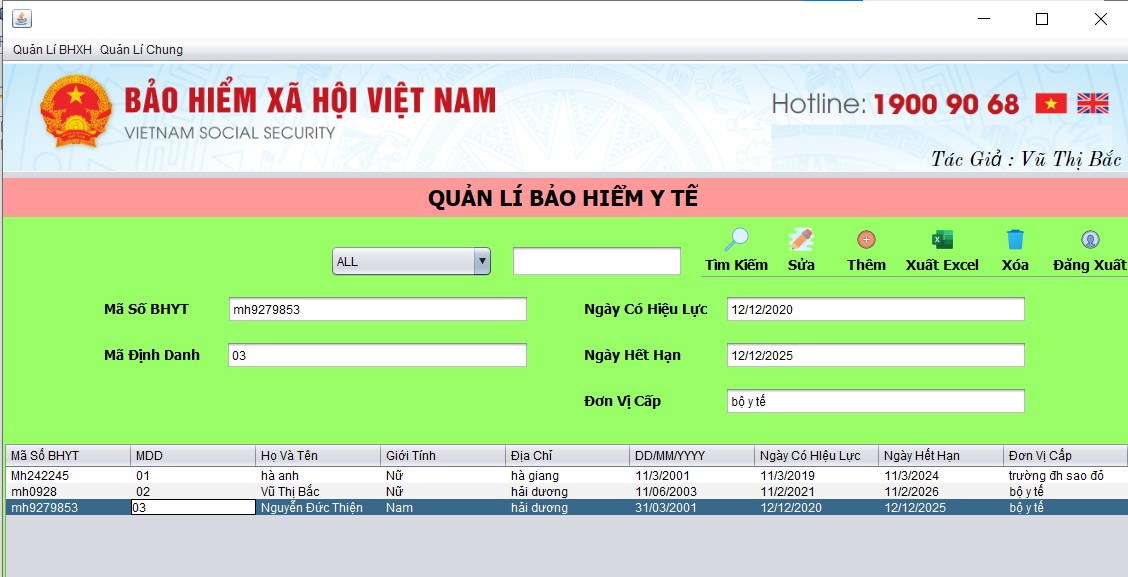The image size is (1128, 577).
Task: Select the UK flag language icon
Action: coord(1093,104)
